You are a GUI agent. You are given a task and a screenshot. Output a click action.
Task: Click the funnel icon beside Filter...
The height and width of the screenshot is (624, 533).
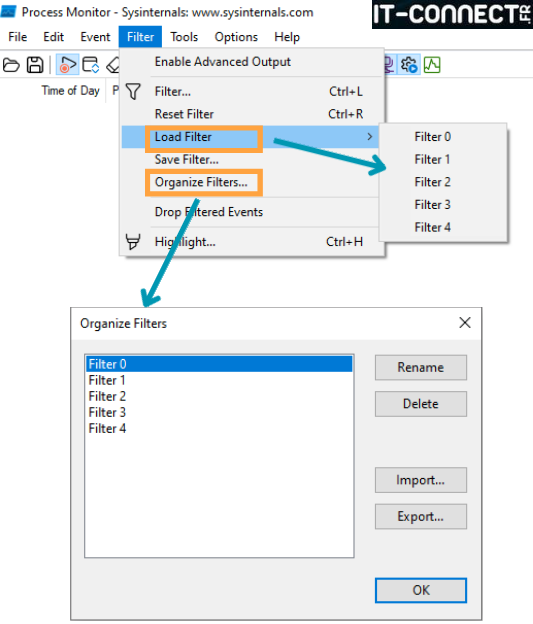coord(133,91)
